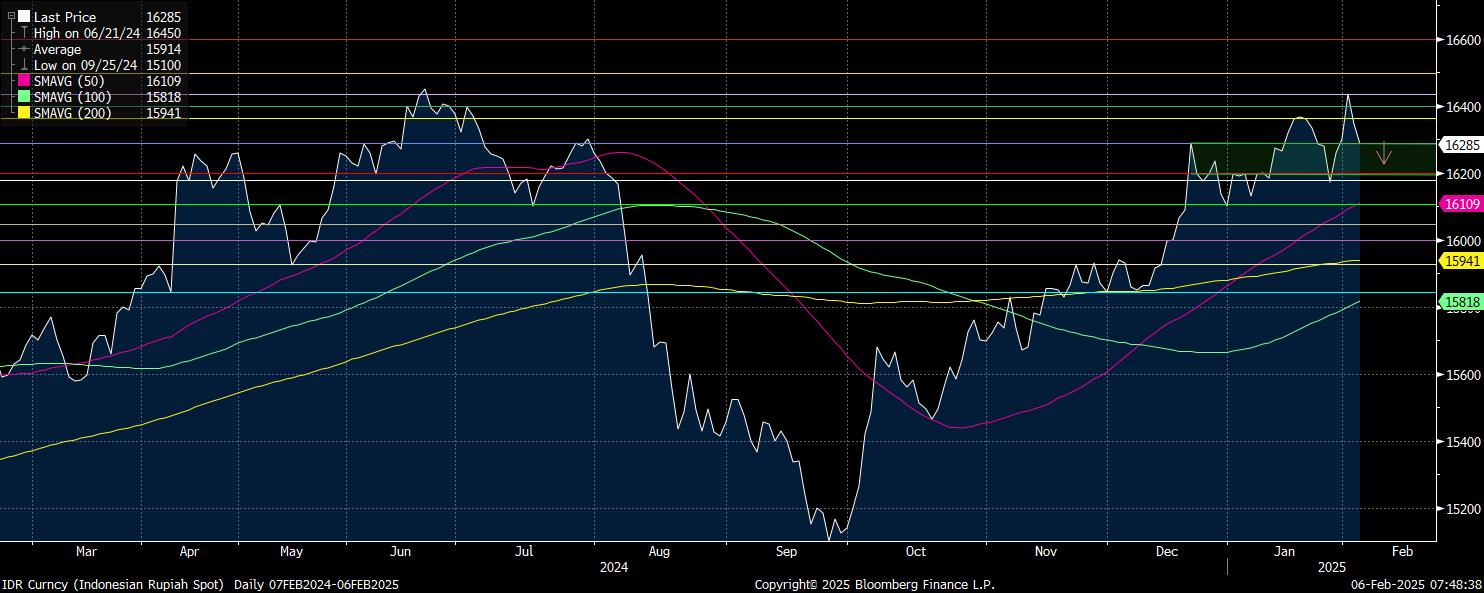This screenshot has width=1484, height=593.
Task: Select the SMAVG (200) legend label
Action: [72, 113]
